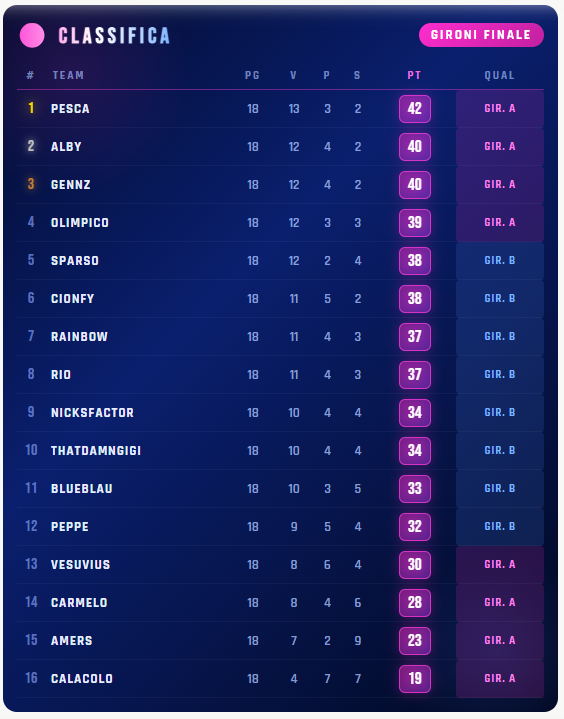564x719 pixels.
Task: Click CARMELO's 28 points badge
Action: [x=415, y=603]
